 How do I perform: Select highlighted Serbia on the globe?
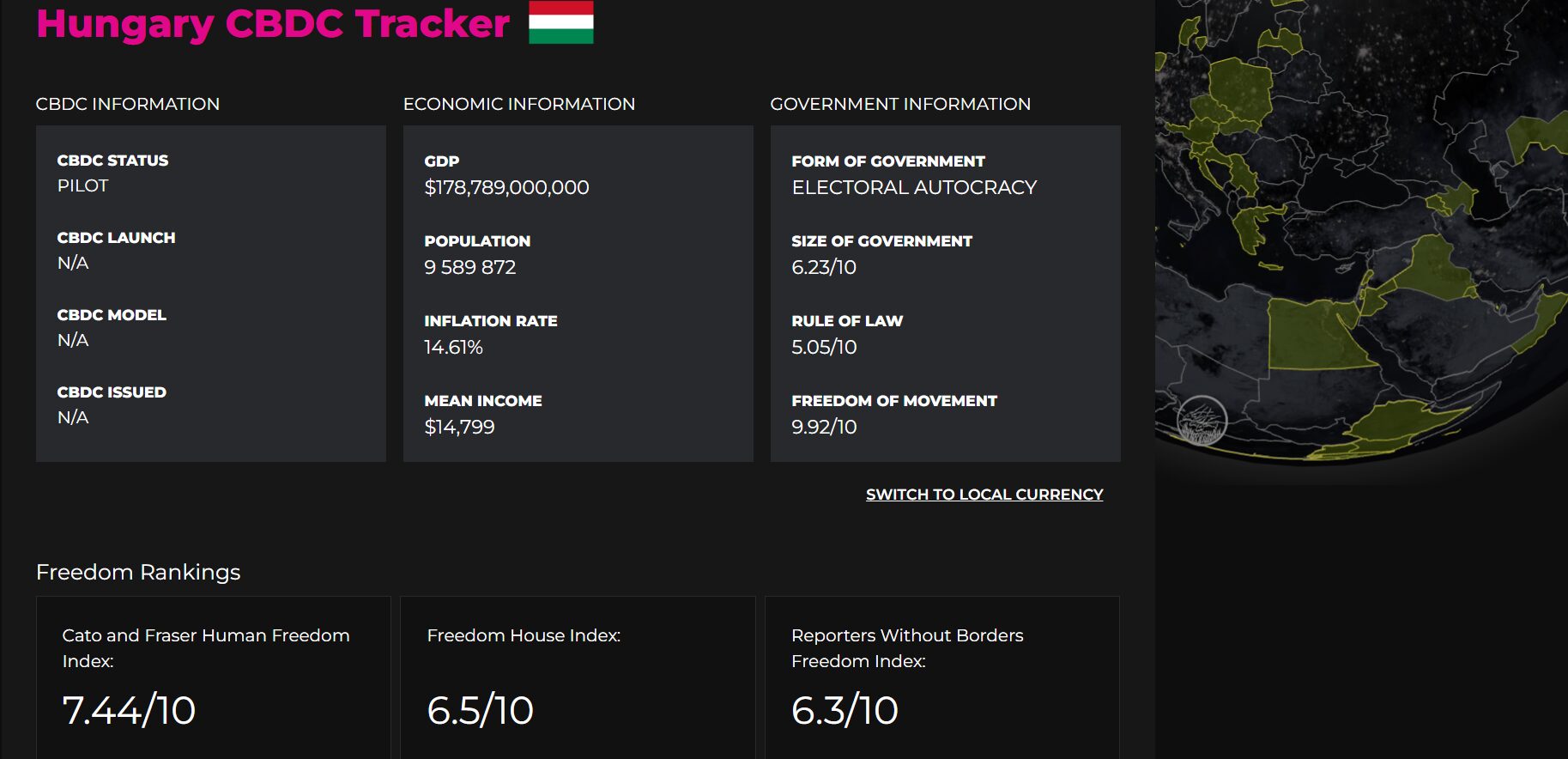click(x=1243, y=174)
